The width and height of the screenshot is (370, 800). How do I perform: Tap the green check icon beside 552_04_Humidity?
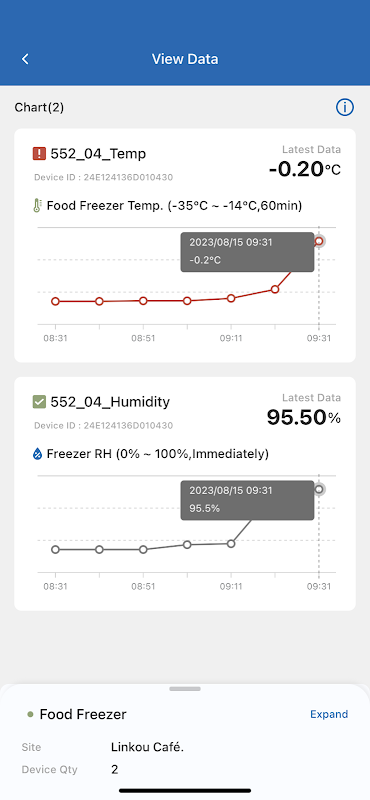39,402
